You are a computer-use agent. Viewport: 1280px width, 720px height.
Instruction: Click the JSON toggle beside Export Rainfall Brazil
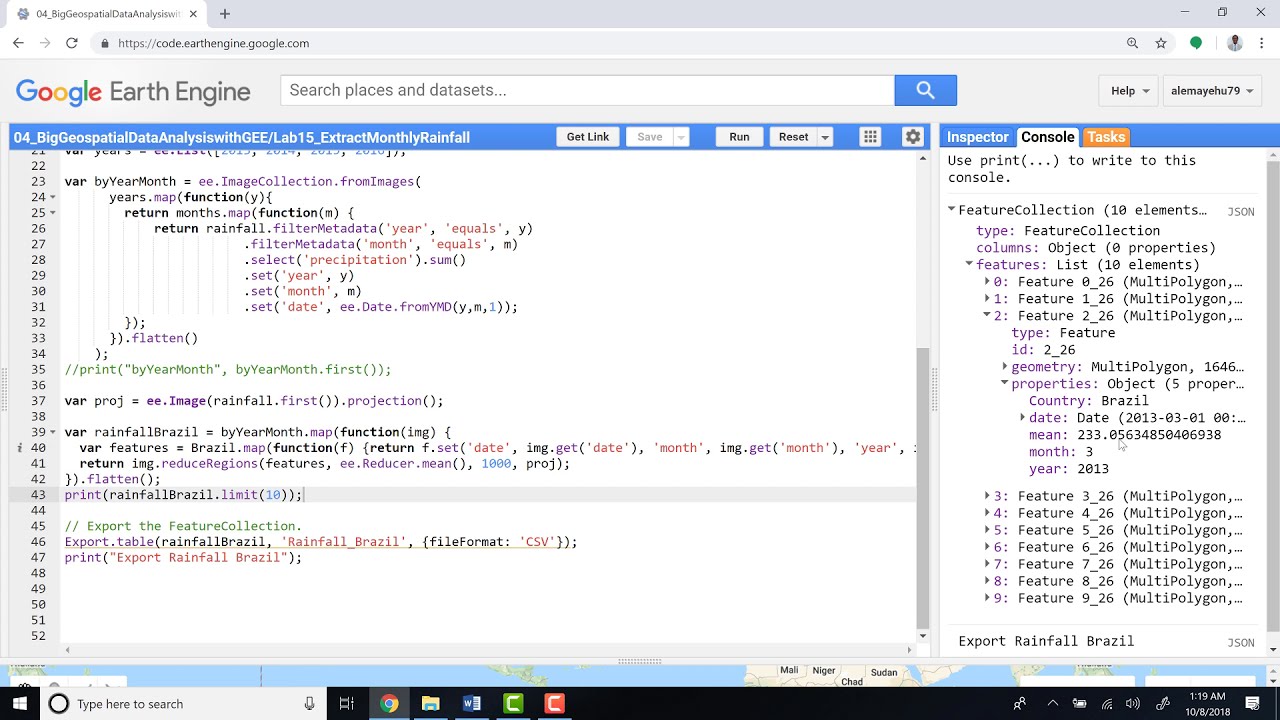tap(1241, 643)
